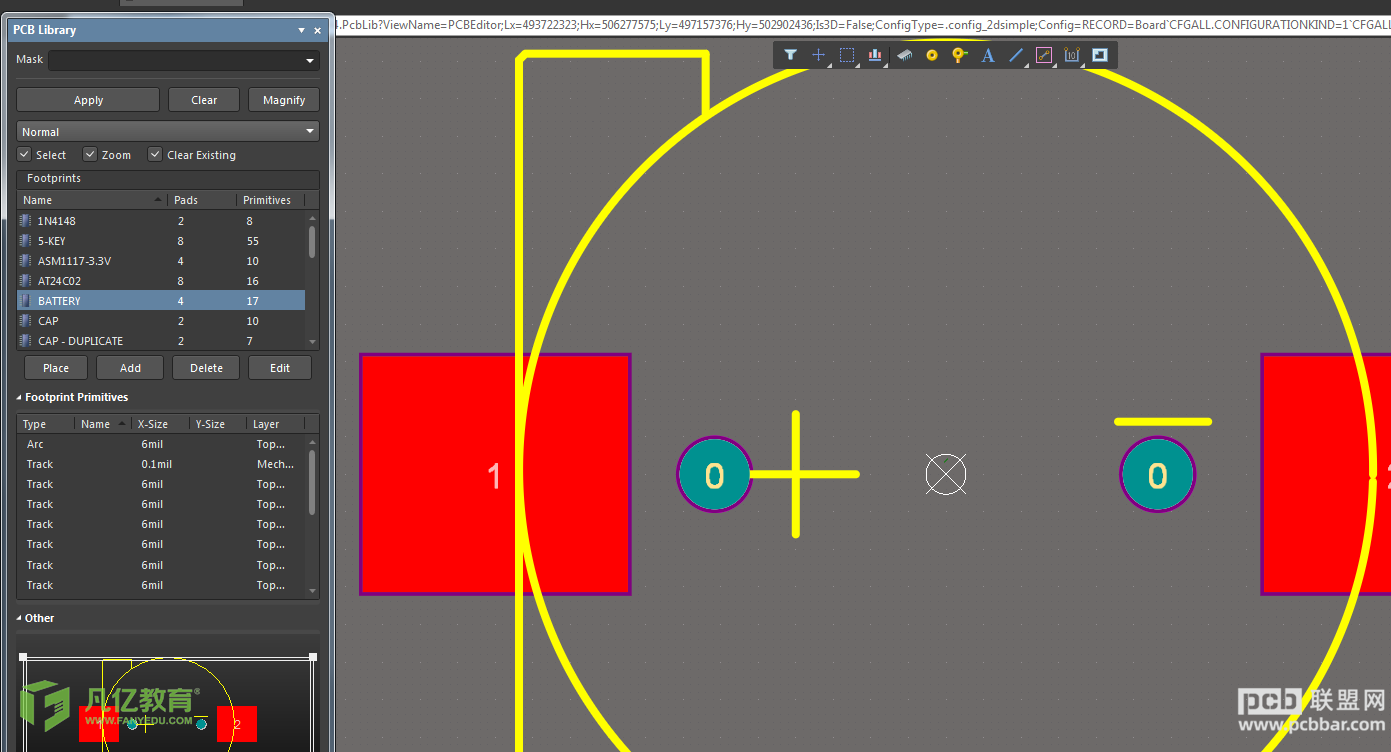Open the selection filter tool

790,55
